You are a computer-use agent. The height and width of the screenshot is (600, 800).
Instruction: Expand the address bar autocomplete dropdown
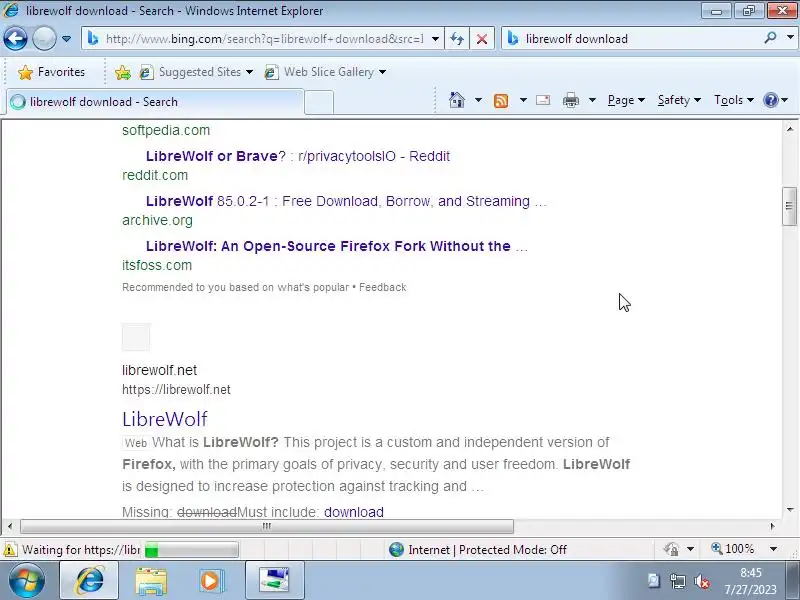[435, 39]
